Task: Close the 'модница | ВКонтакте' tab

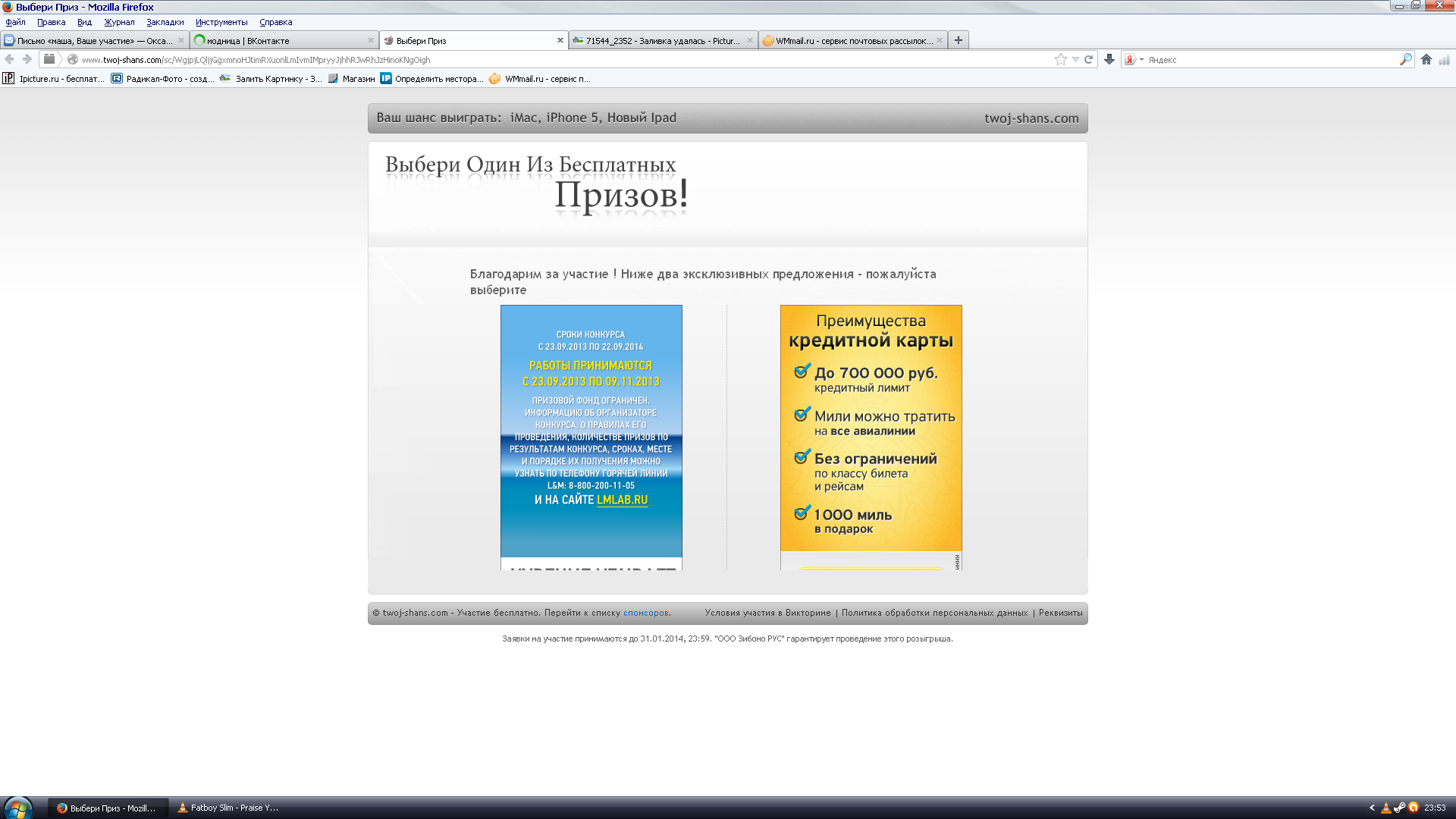Action: [371, 40]
